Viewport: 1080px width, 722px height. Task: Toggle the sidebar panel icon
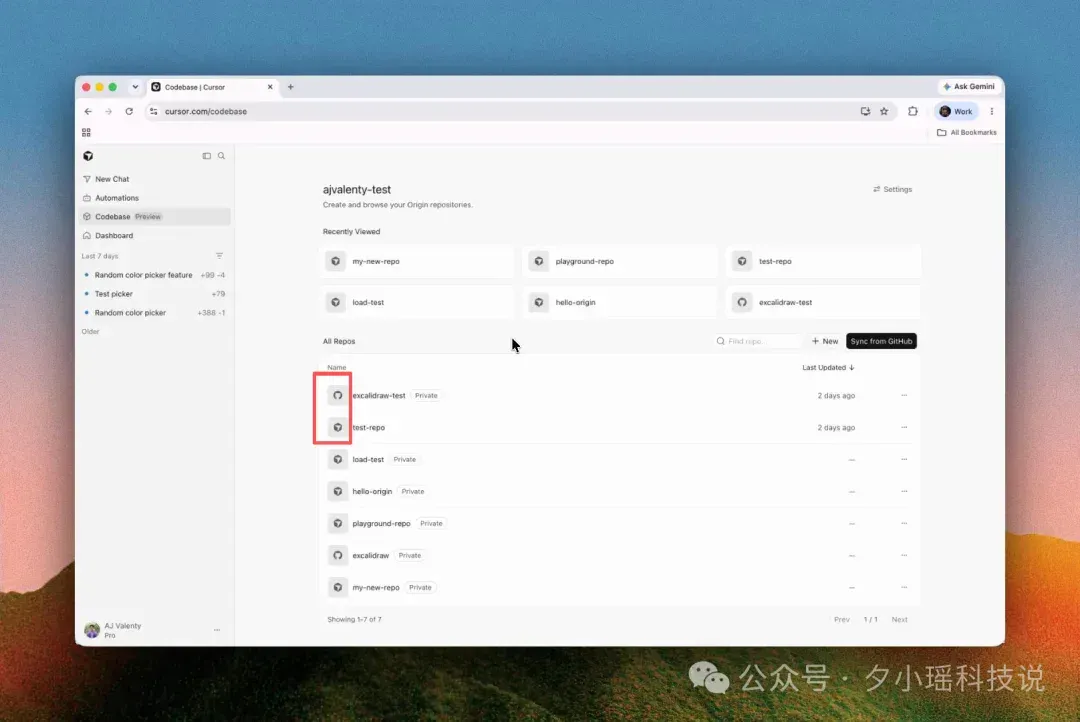tap(207, 156)
